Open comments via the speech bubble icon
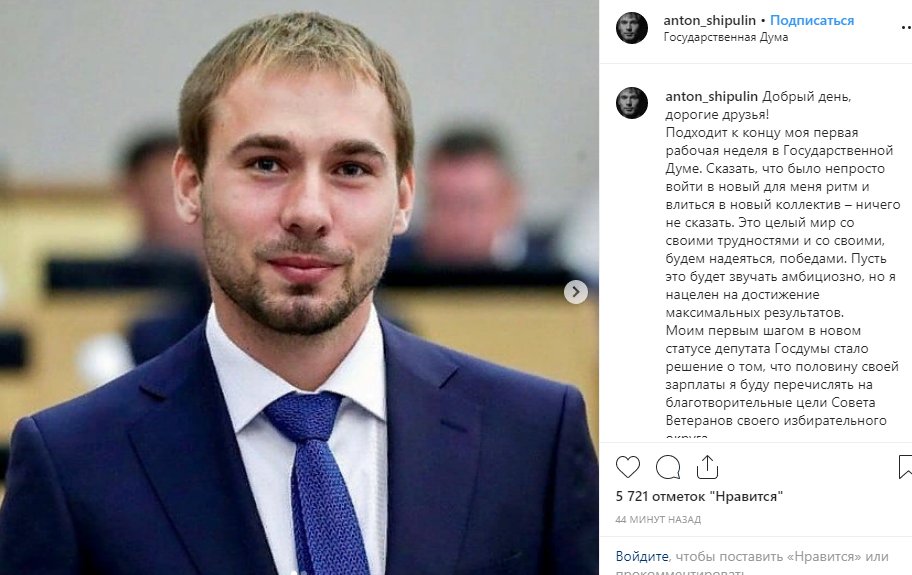The height and width of the screenshot is (575, 912). tap(668, 467)
